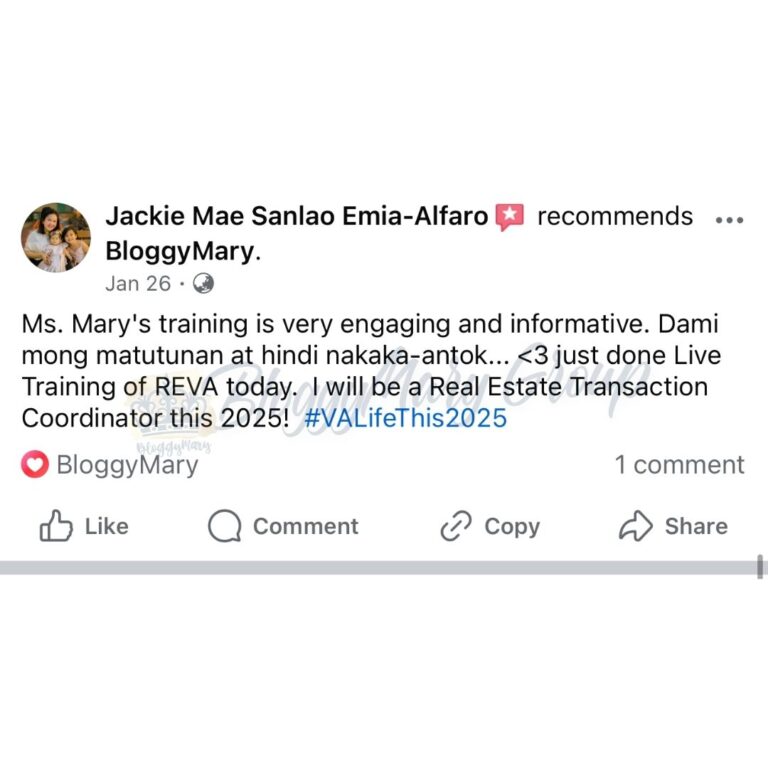Select the Comment label
This screenshot has height=768, width=768.
click(x=306, y=527)
